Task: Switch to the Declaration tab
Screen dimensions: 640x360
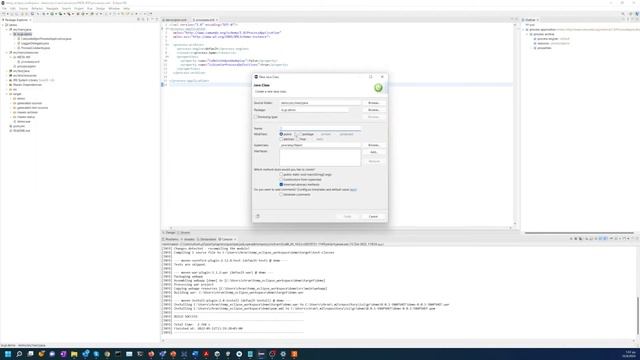Action: tap(207, 239)
